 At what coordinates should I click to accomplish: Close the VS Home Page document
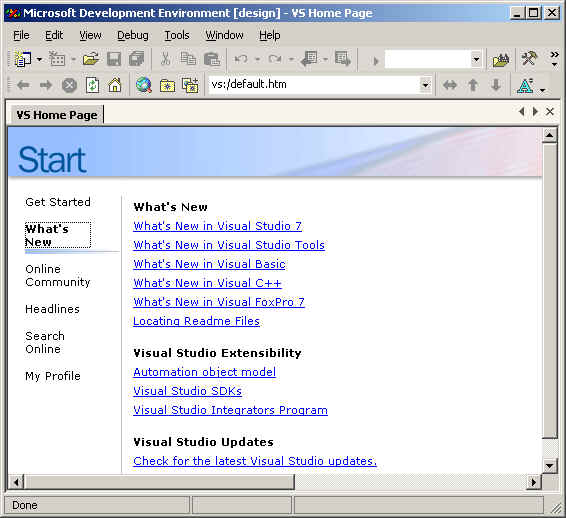[550, 112]
